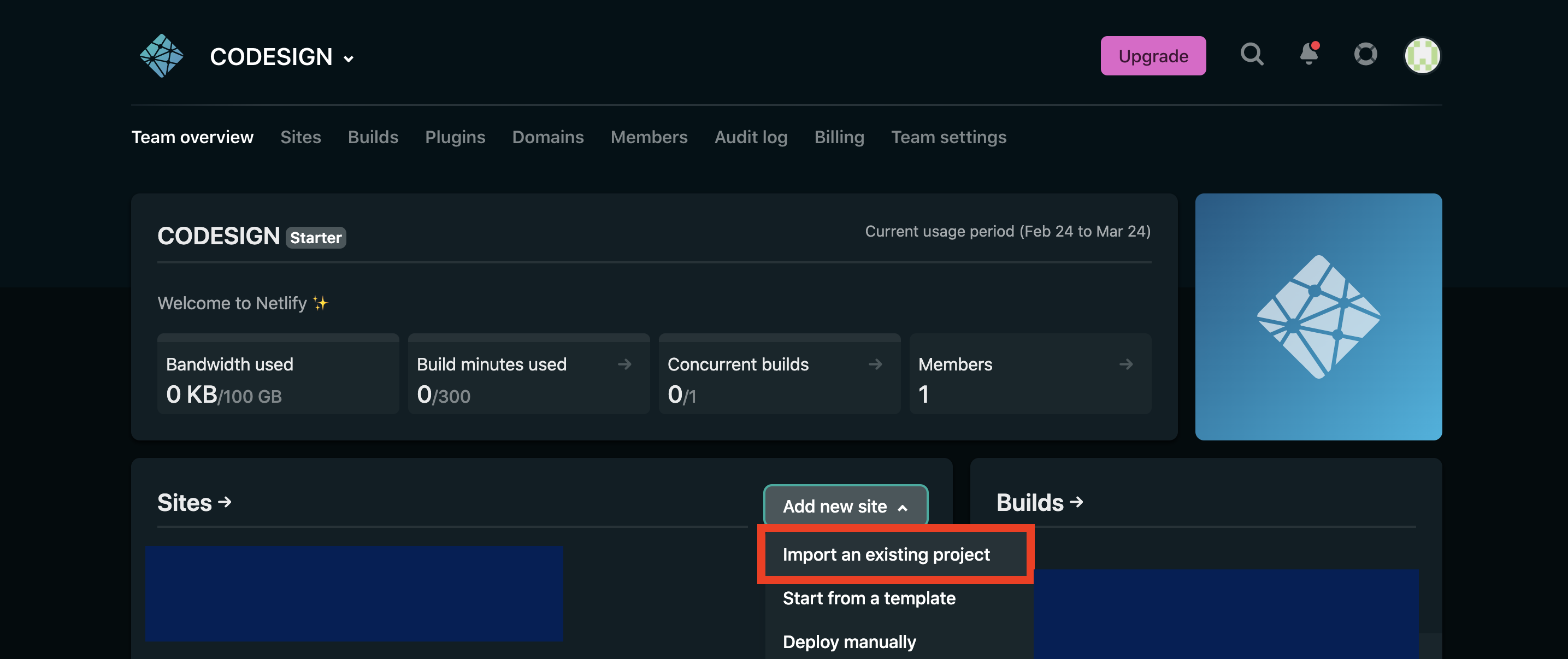Choose Start from a template

pyautogui.click(x=869, y=598)
